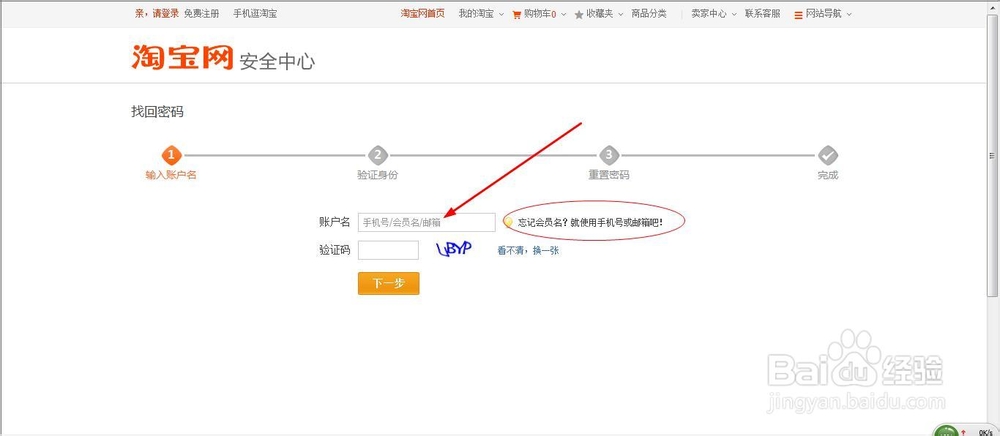1000x436 pixels.
Task: Open 联系客服 customer service link
Action: pos(762,13)
